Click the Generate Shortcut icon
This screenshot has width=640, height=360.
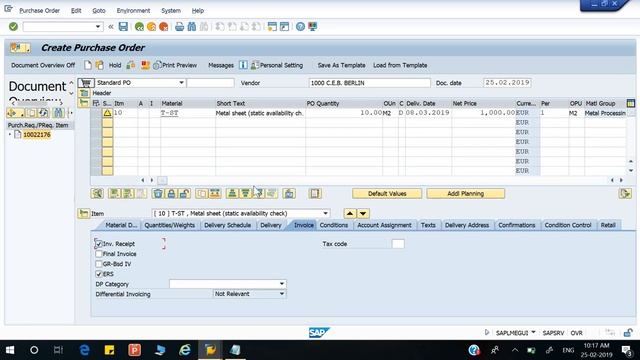coord(284,27)
